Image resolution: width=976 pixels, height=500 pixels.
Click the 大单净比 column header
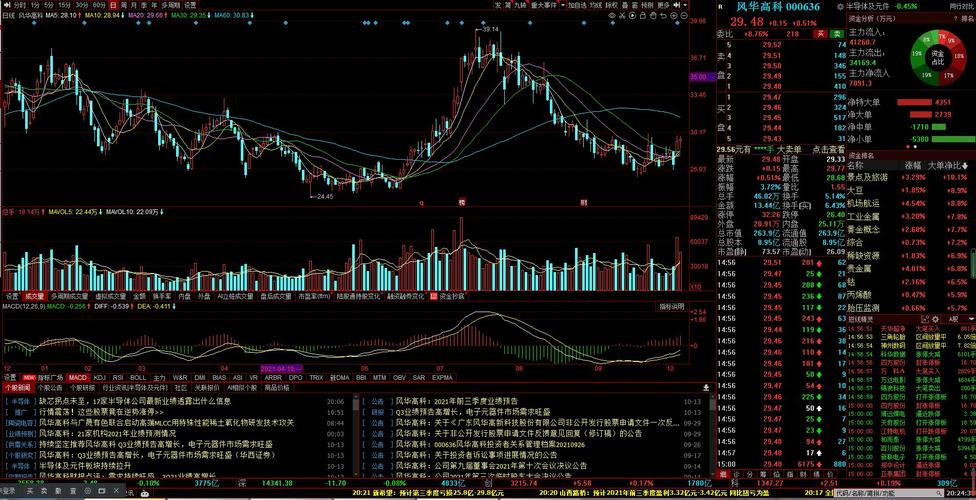[x=949, y=165]
